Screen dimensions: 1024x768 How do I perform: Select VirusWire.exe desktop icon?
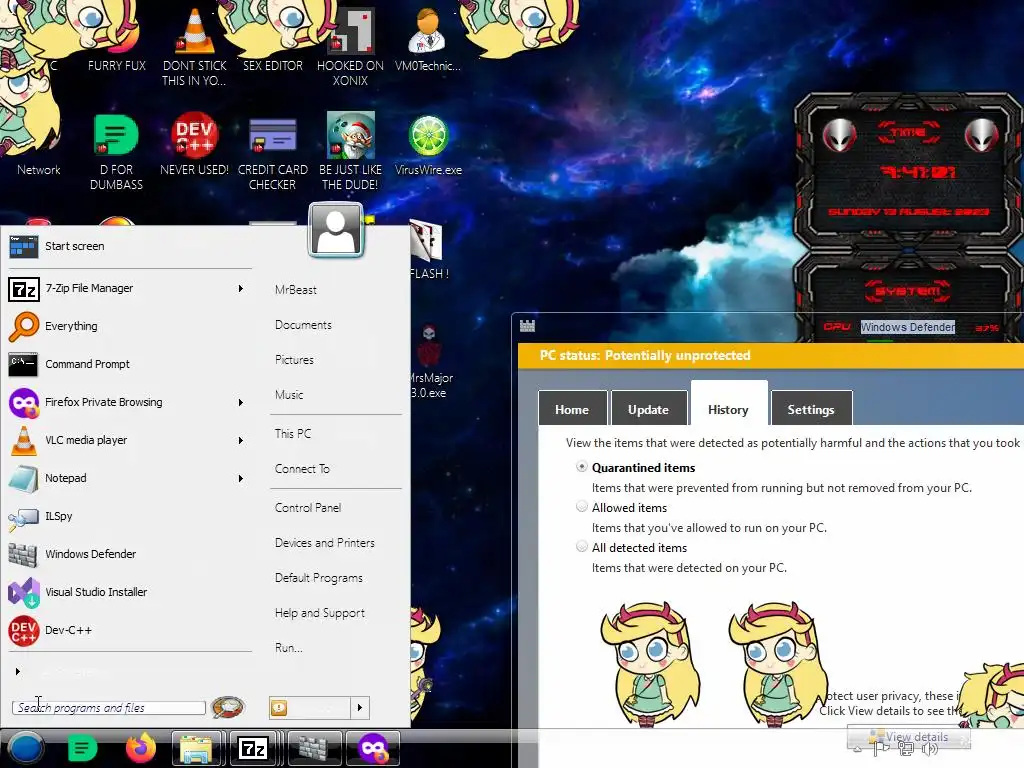click(x=428, y=145)
